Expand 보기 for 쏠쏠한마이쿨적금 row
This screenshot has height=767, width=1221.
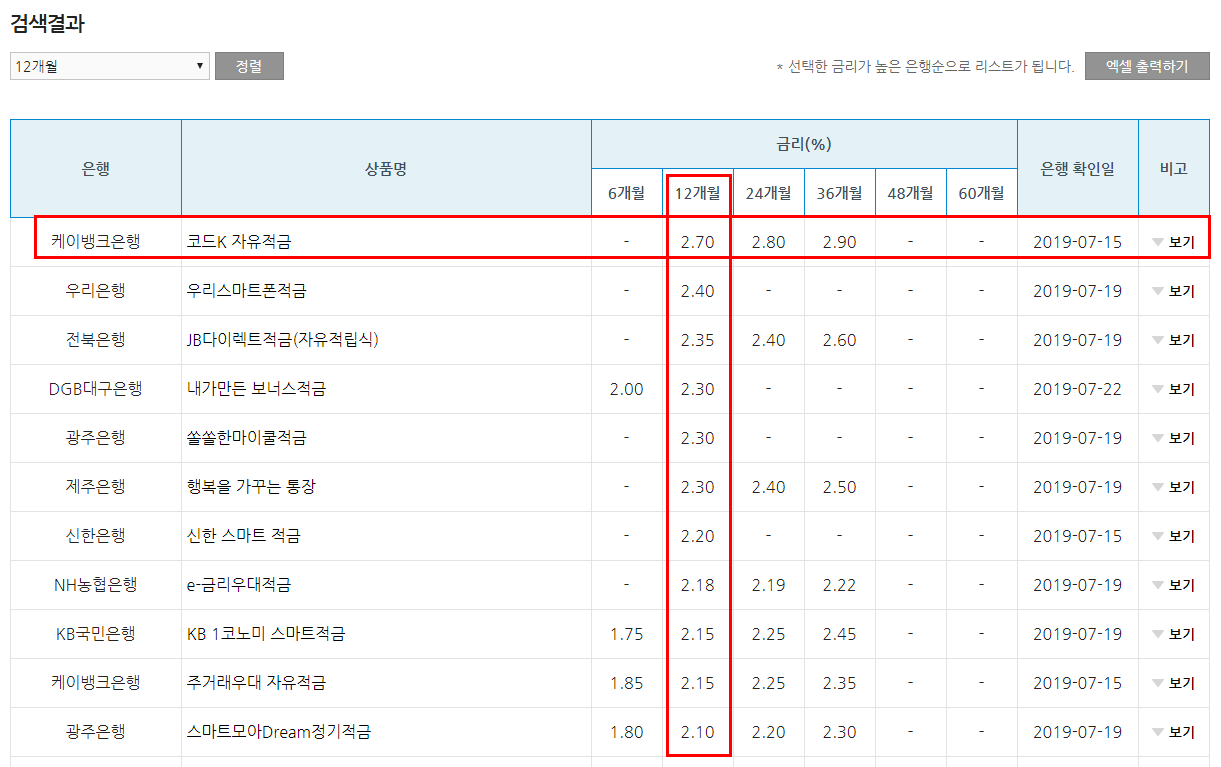[x=1173, y=438]
